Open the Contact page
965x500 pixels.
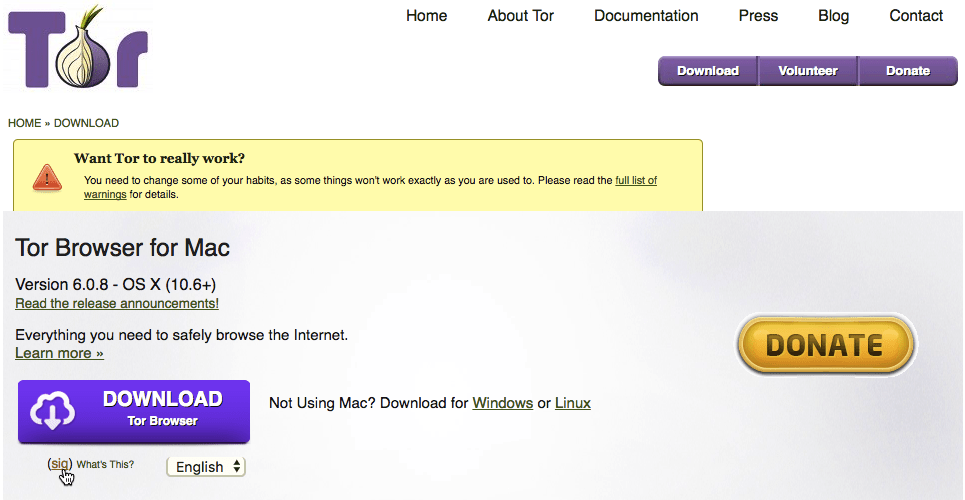click(x=916, y=15)
